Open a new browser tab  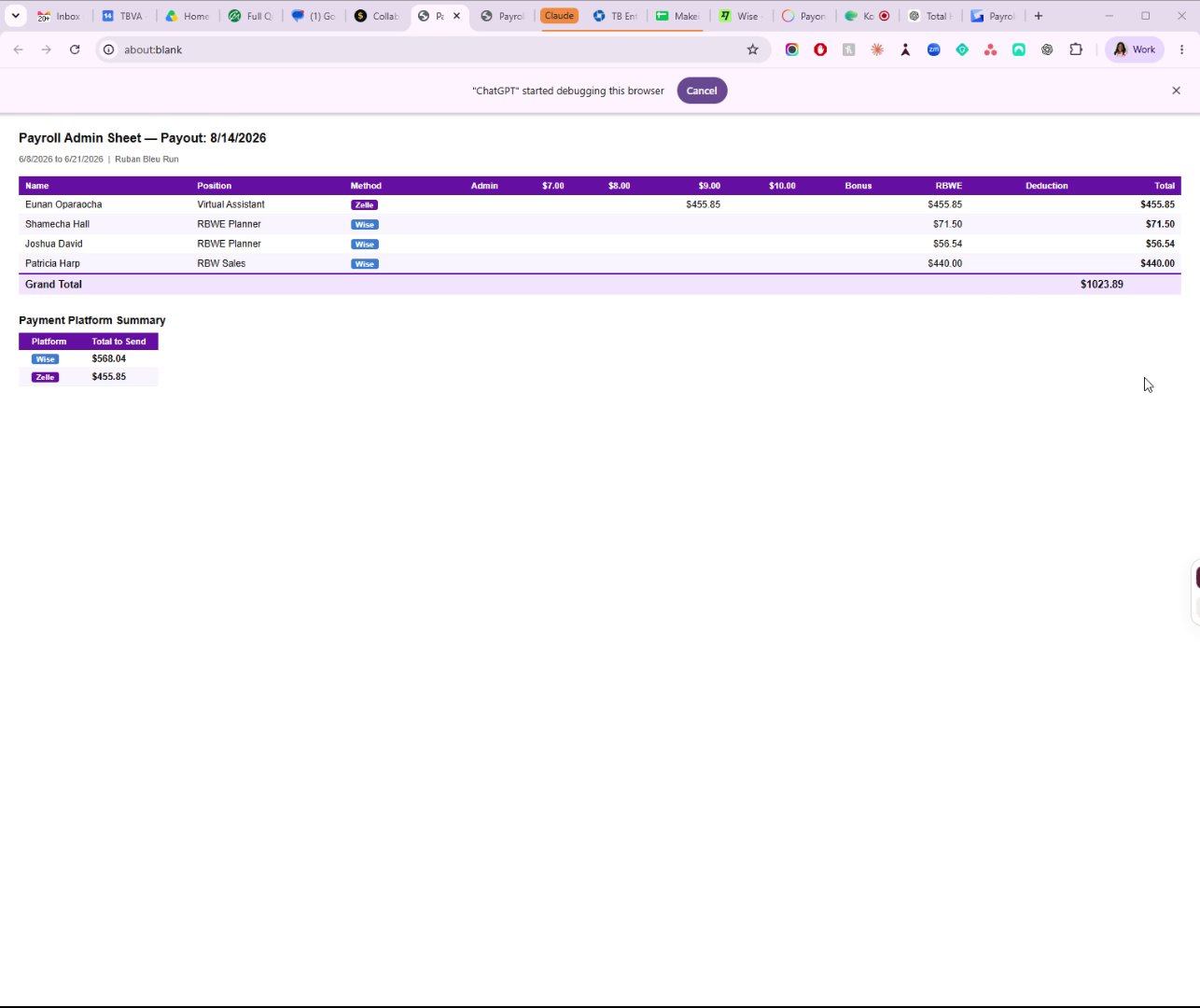click(1038, 16)
